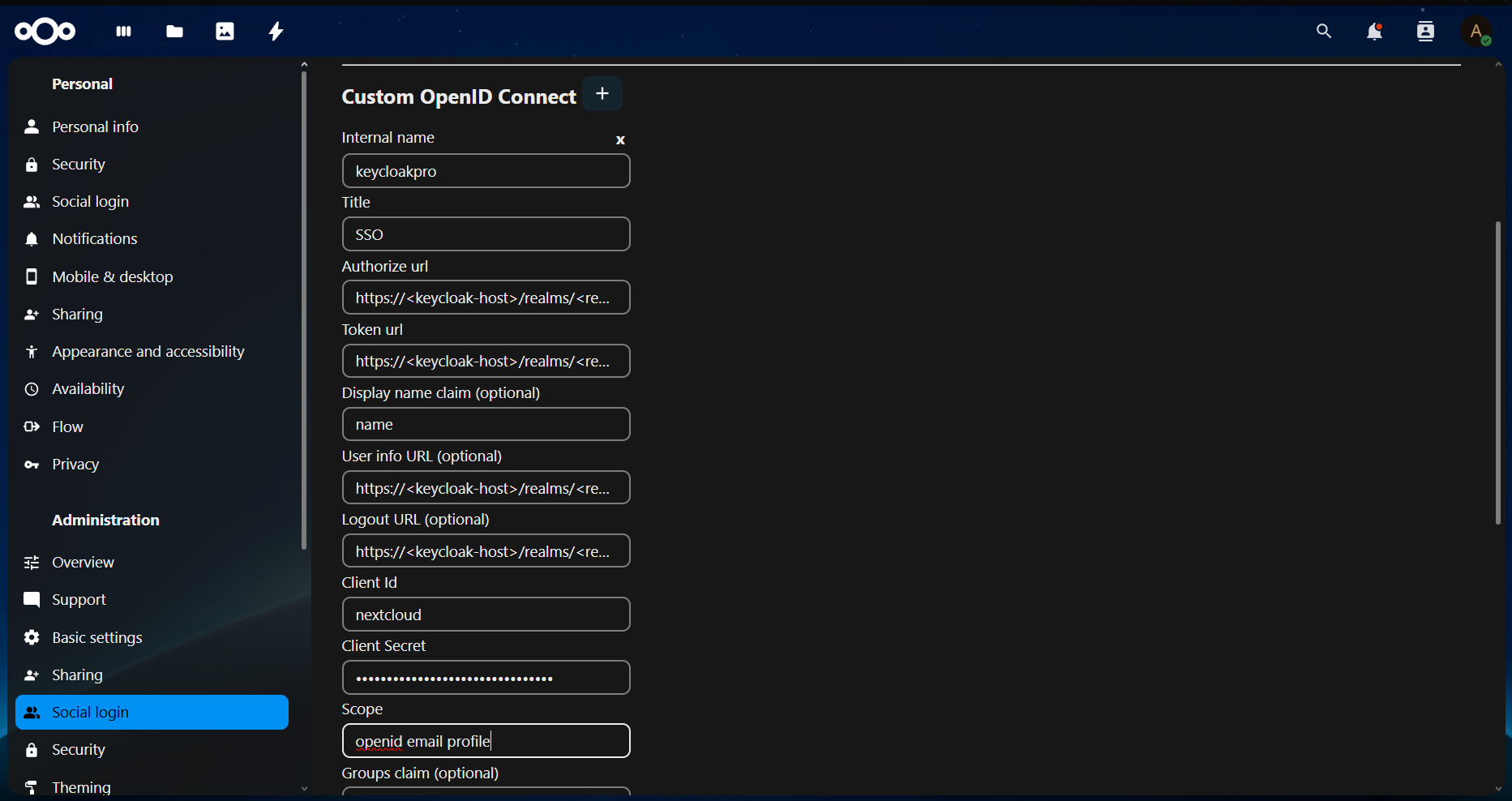Go to Support page
Image resolution: width=1512 pixels, height=801 pixels.
[x=152, y=601]
